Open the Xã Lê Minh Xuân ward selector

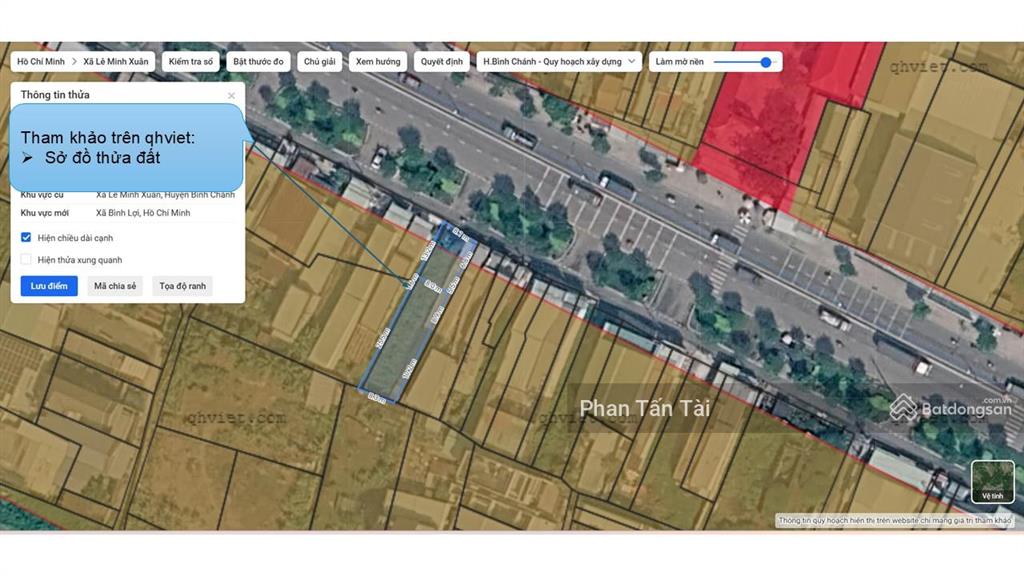[x=116, y=62]
